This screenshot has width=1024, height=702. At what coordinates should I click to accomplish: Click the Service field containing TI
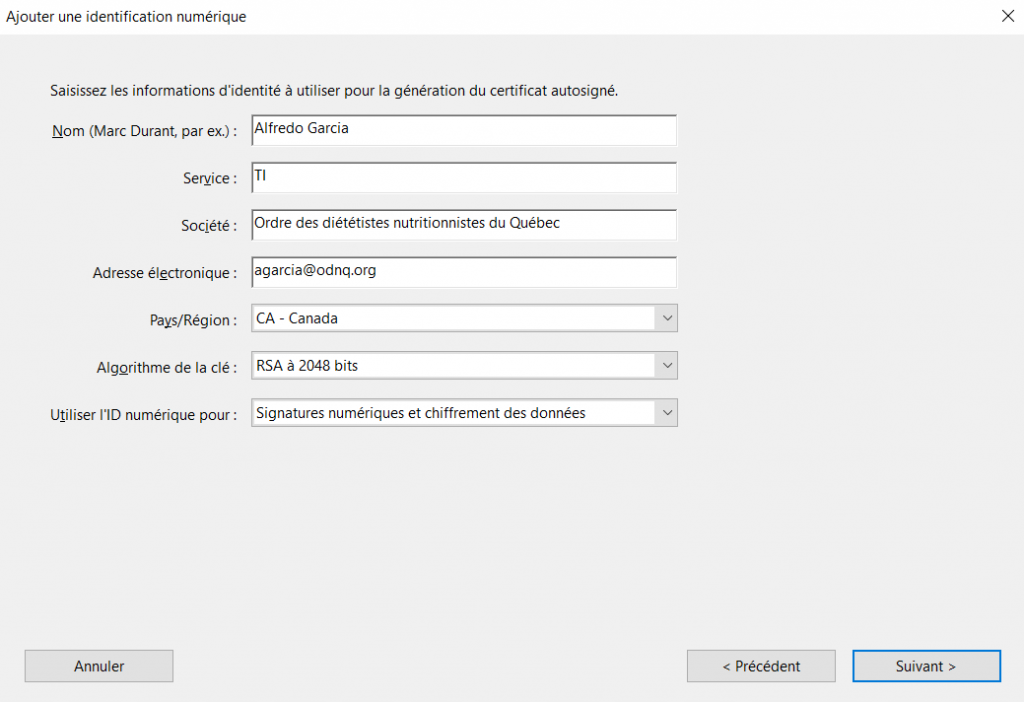[464, 178]
